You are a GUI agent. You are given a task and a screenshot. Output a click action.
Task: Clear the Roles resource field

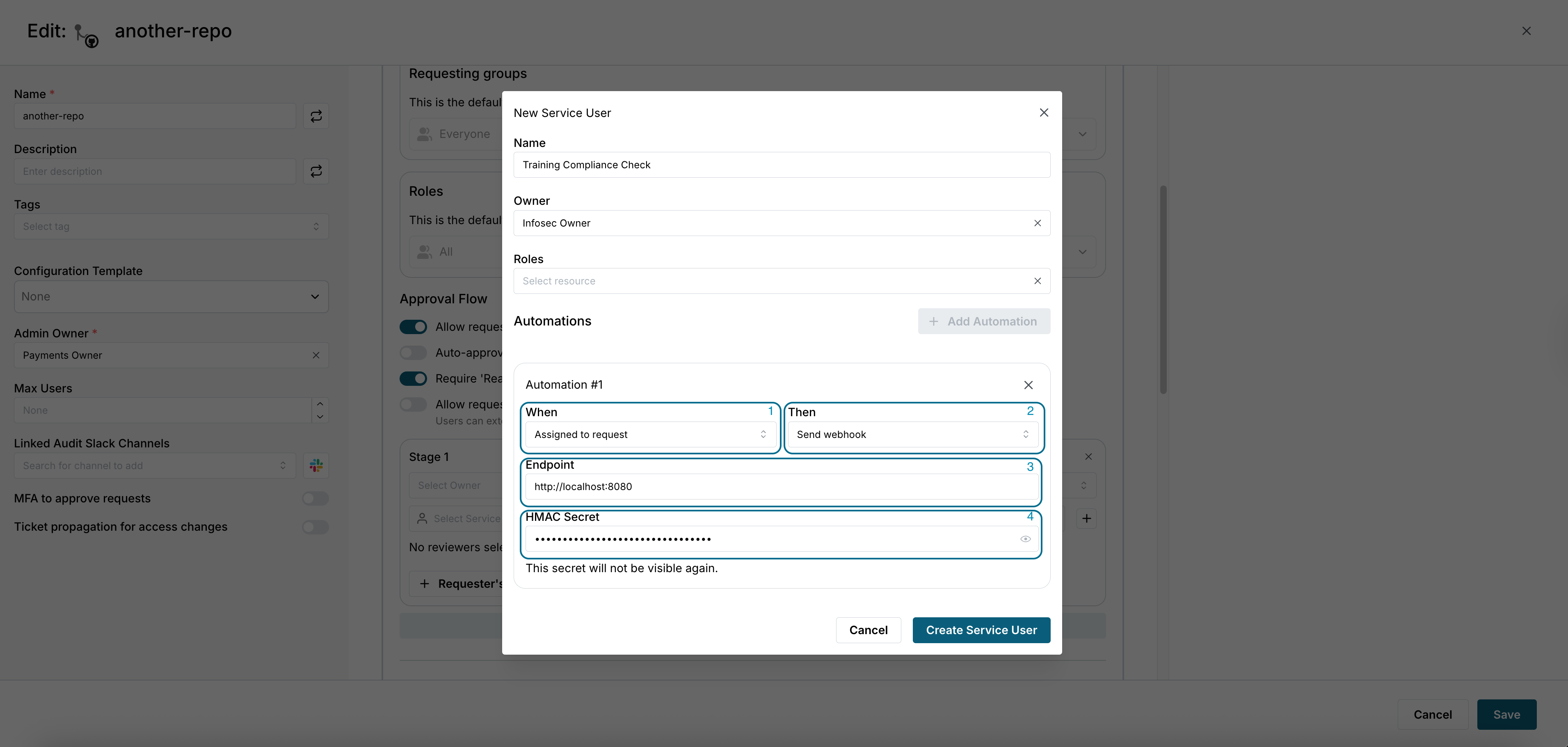1037,281
